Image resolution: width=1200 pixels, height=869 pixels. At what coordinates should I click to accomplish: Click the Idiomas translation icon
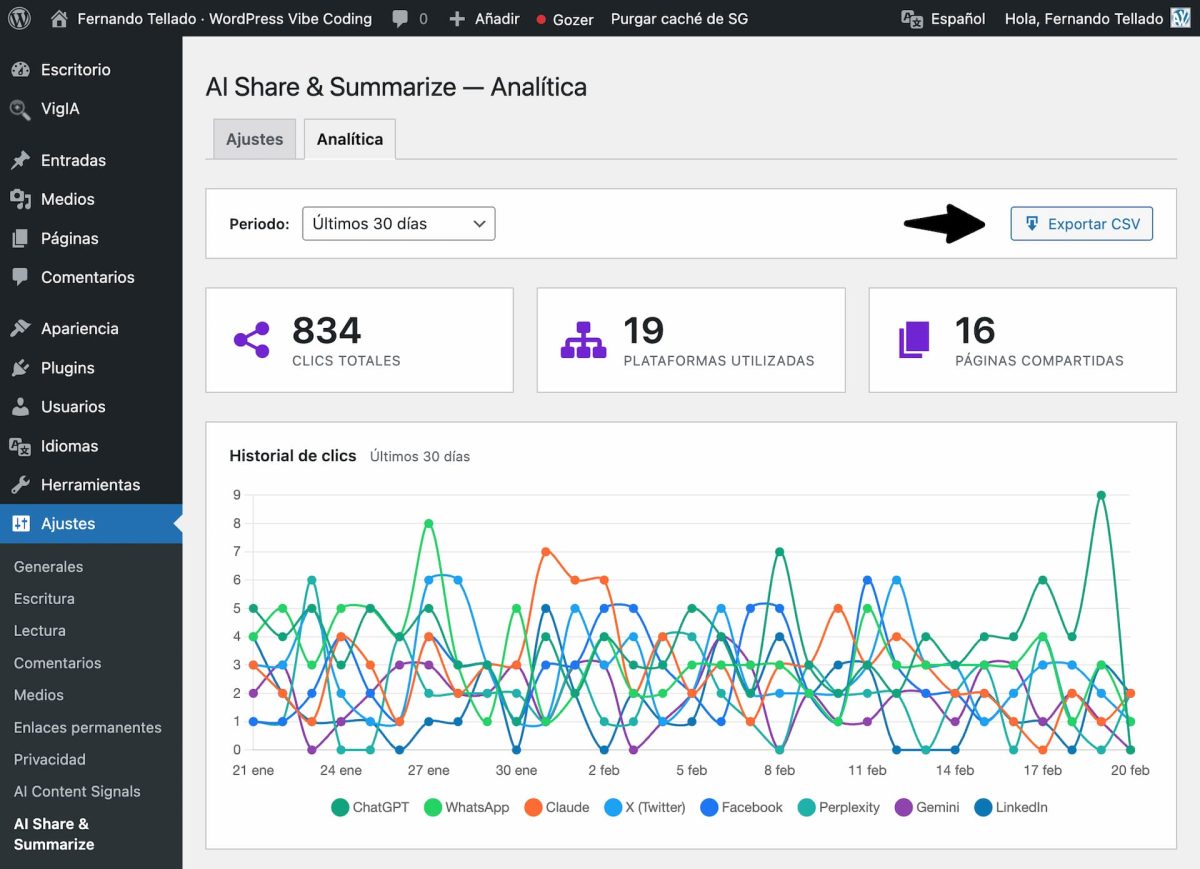[20, 446]
